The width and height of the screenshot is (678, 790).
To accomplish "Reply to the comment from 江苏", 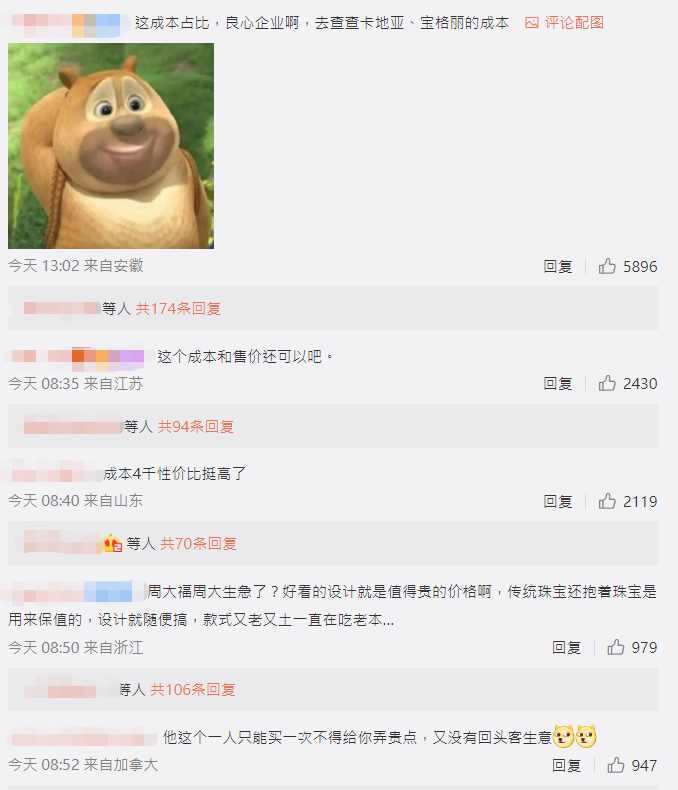I will (558, 383).
